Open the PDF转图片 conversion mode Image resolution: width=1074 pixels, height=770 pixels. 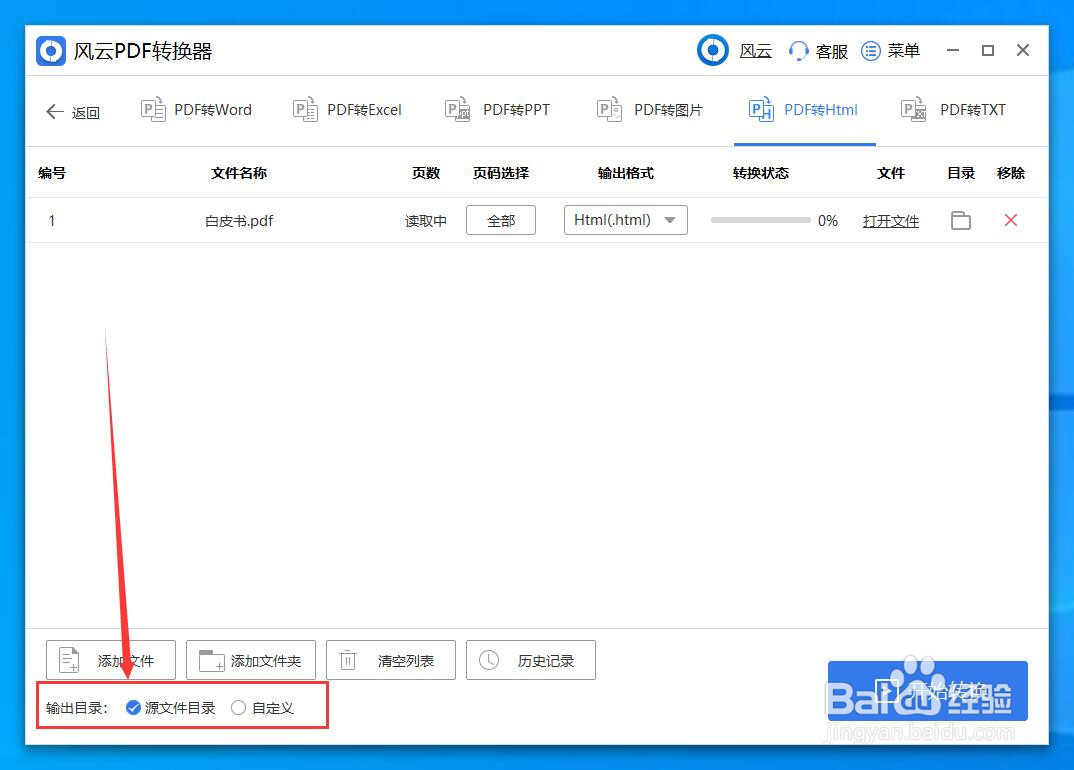pos(650,110)
